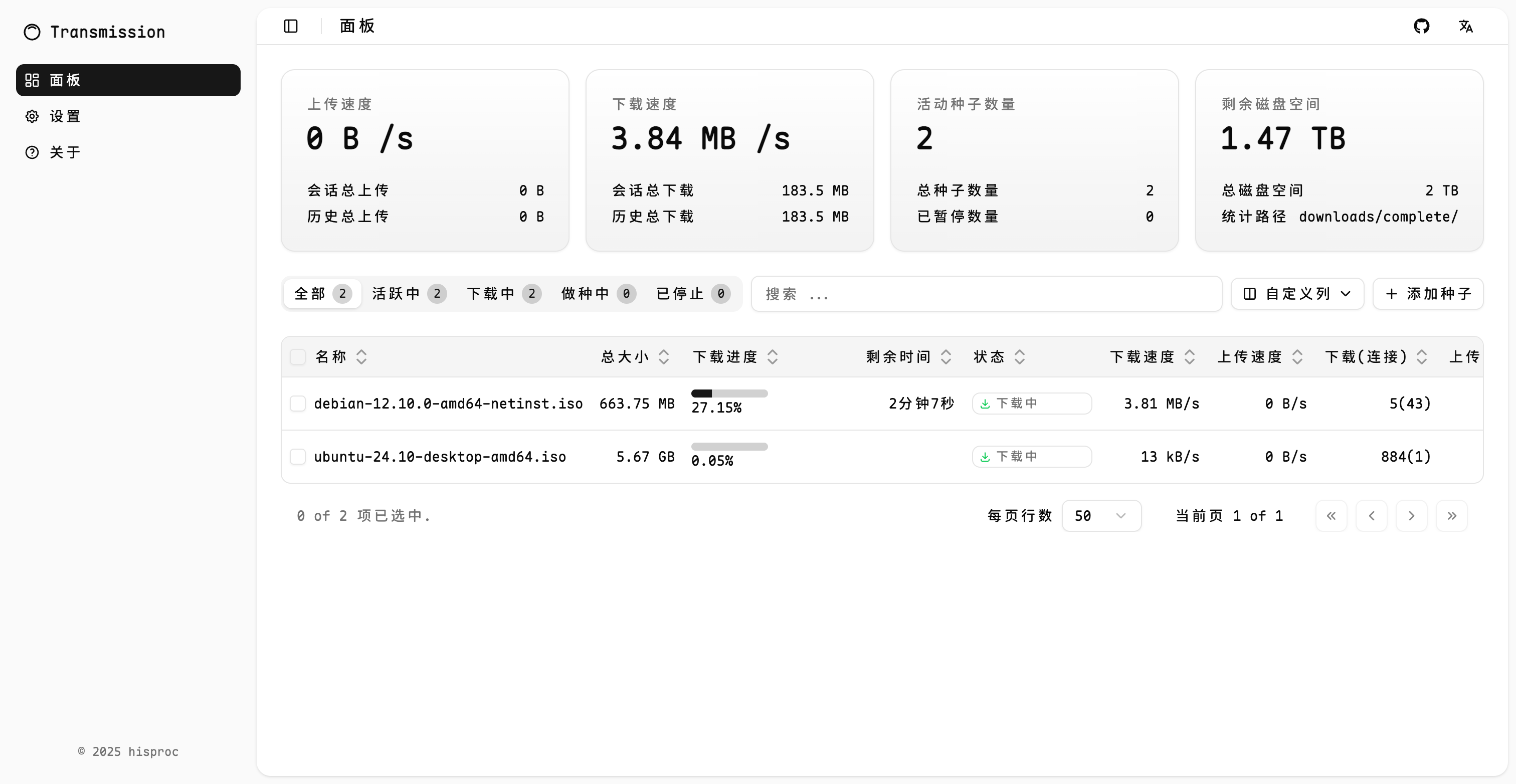Click the 活动种子数量 stats card
This screenshot has height=784, width=1516.
tap(1035, 160)
